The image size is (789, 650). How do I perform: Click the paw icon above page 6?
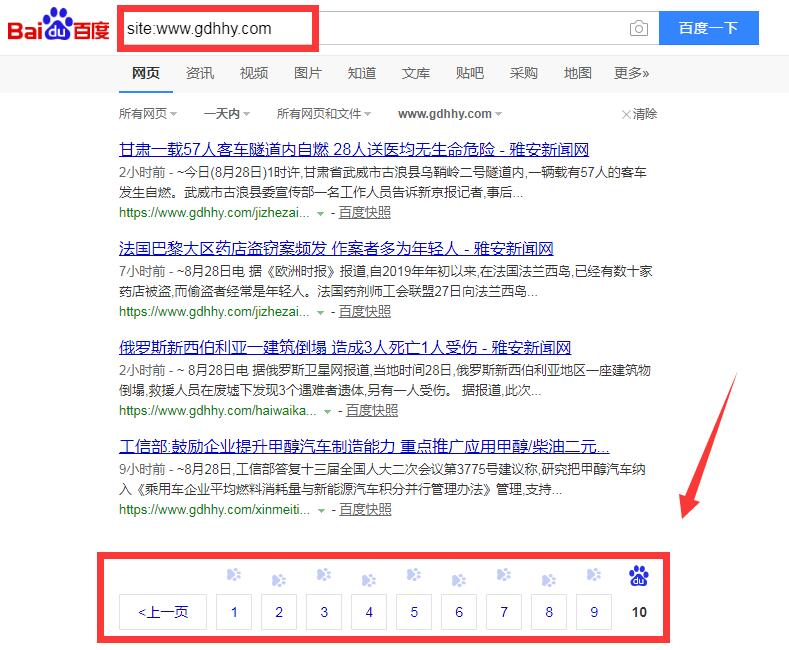[459, 581]
